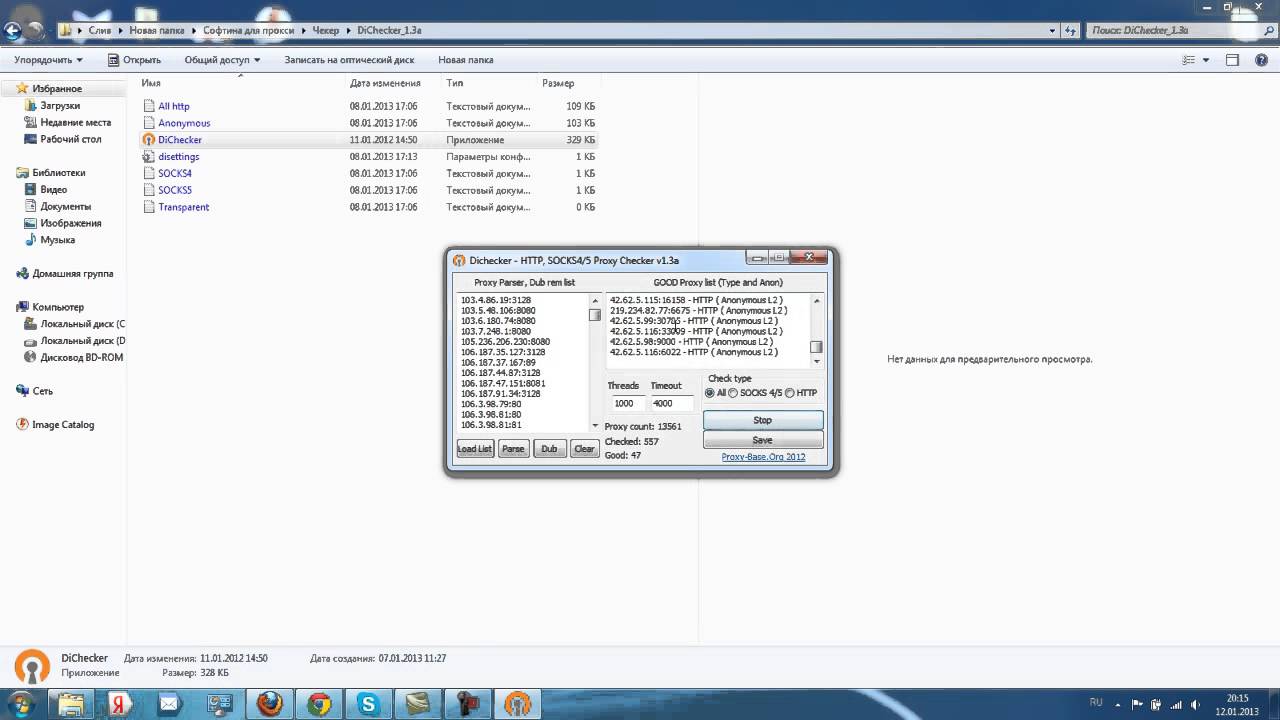
Task: Open the DiChecker application file
Action: coord(179,140)
